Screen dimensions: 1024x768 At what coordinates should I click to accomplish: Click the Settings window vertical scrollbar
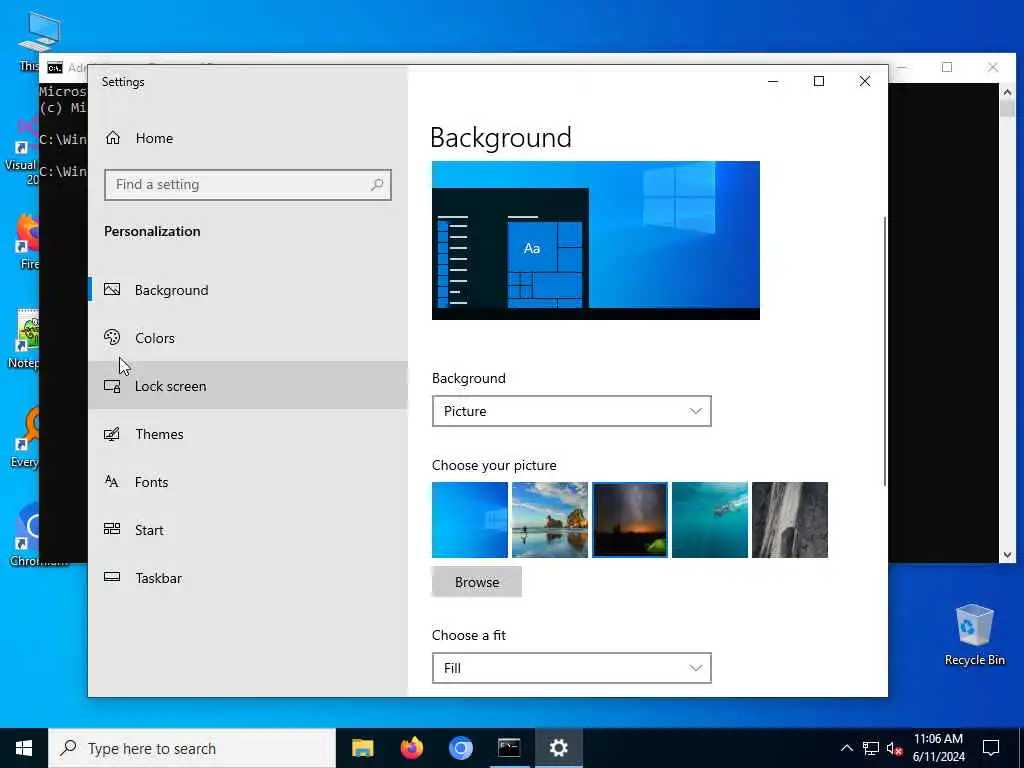pyautogui.click(x=885, y=351)
